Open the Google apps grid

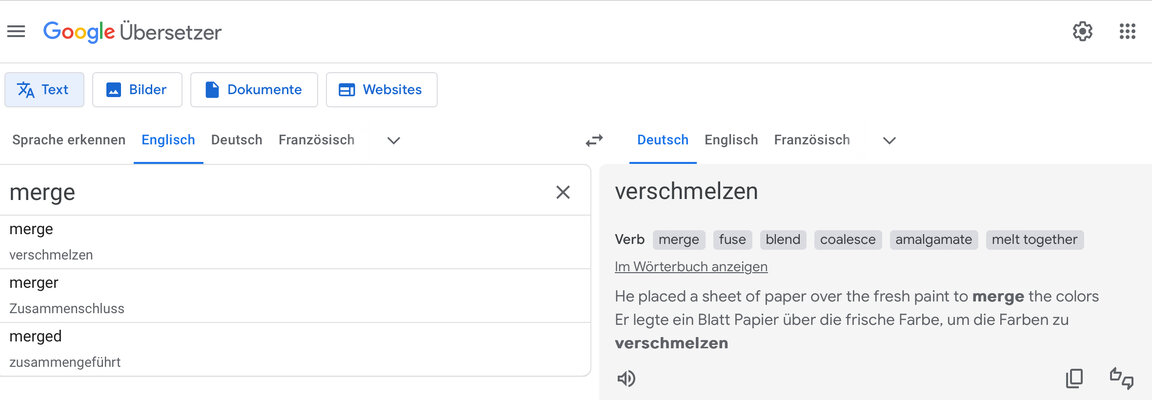tap(1127, 32)
